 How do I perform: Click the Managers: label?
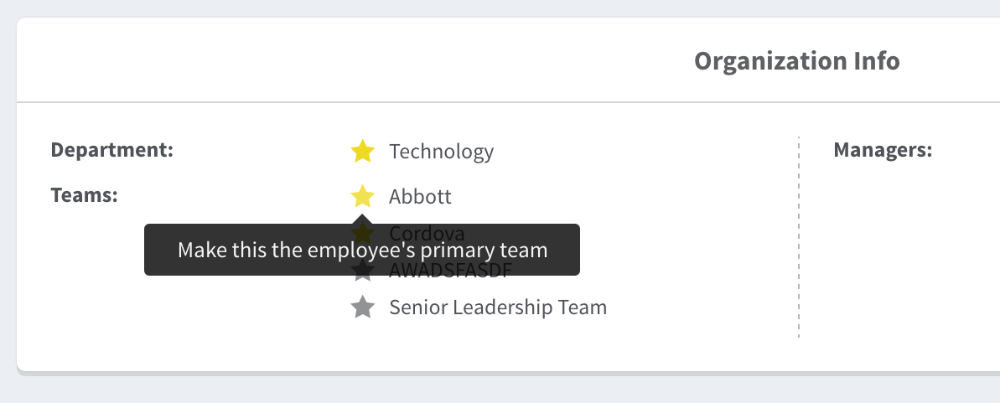882,150
